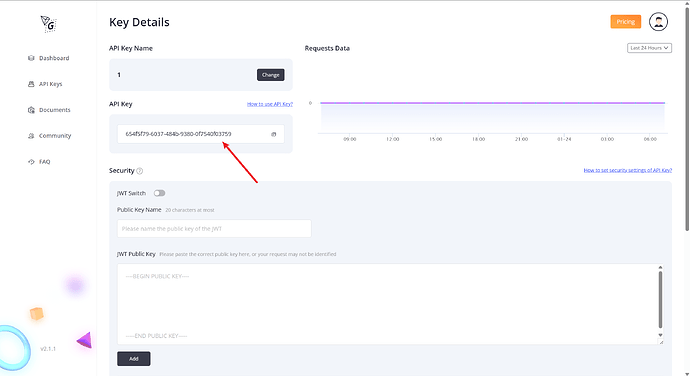Click the Change button for key name
The height and width of the screenshot is (376, 690).
coord(271,75)
